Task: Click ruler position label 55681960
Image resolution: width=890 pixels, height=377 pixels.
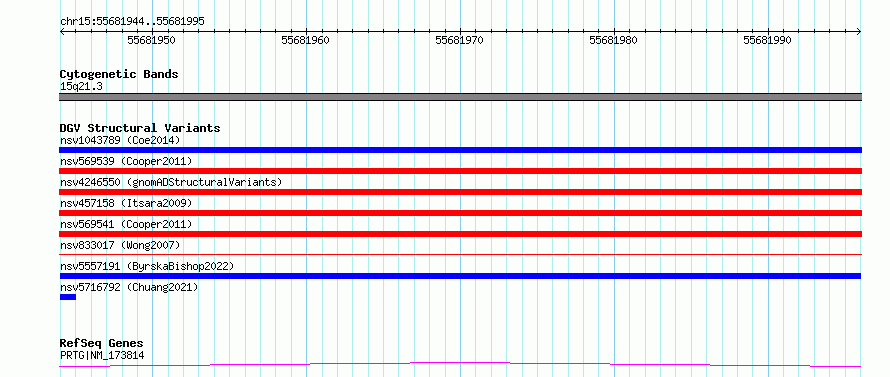Action: pos(305,40)
